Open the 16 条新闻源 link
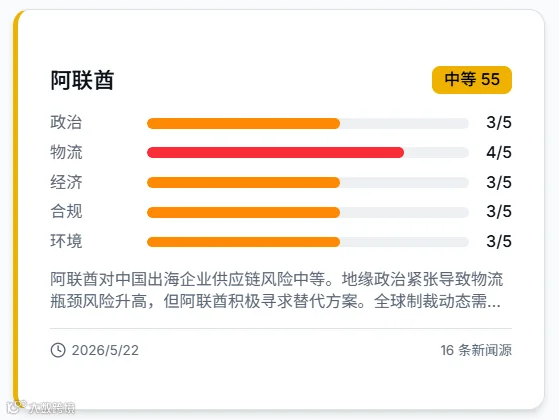This screenshot has width=559, height=420. (476, 350)
